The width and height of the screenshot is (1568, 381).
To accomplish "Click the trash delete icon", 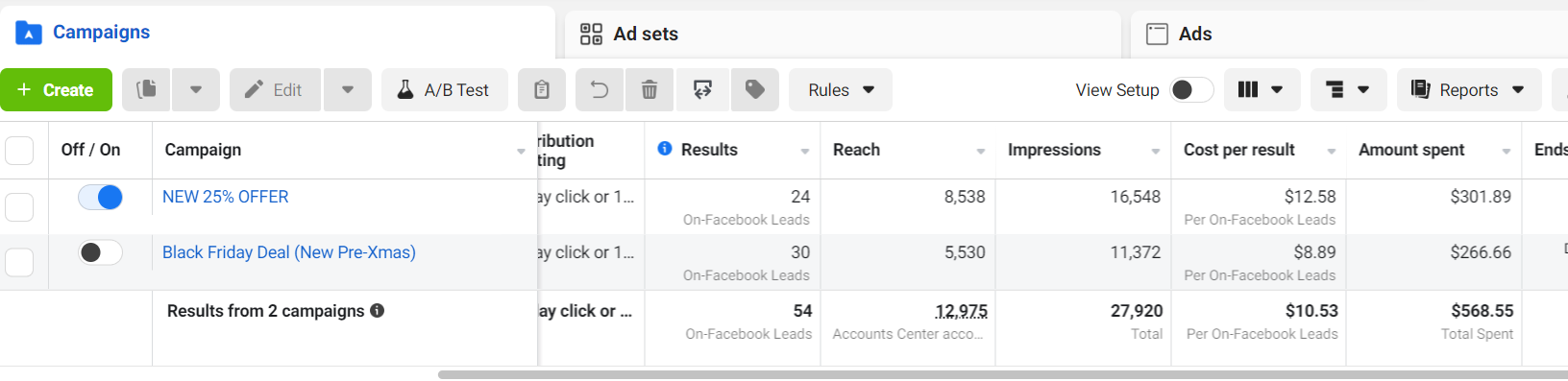I will point(649,90).
